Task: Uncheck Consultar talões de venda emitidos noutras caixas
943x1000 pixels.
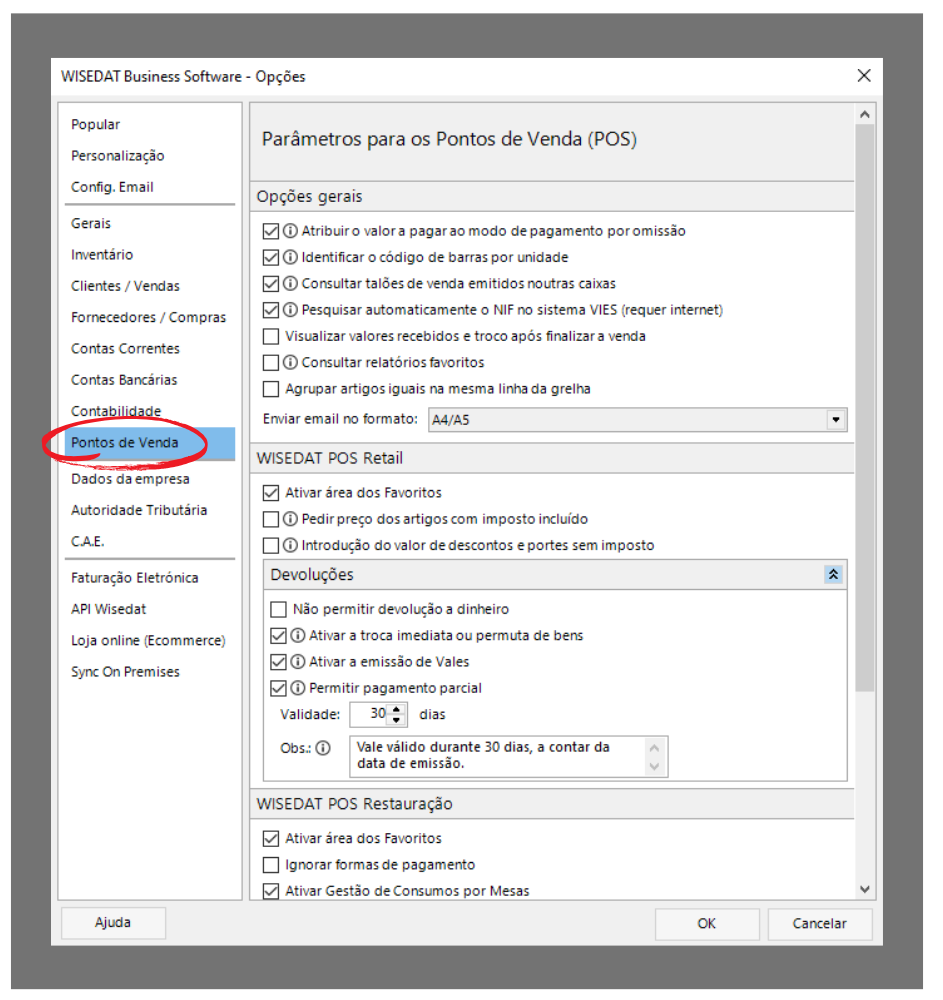Action: [271, 283]
